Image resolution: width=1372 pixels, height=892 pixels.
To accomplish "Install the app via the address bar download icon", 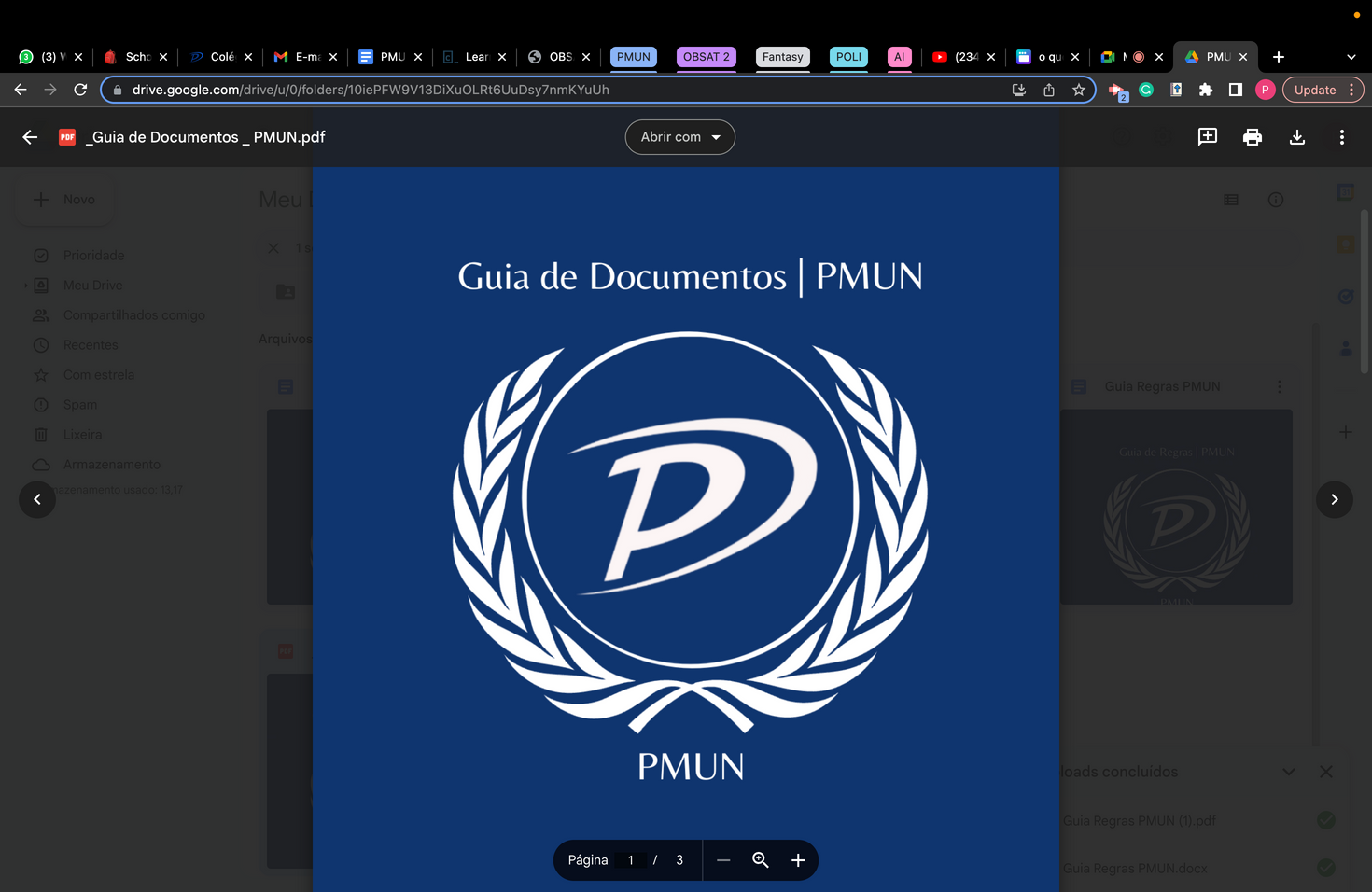I will coord(1019,90).
